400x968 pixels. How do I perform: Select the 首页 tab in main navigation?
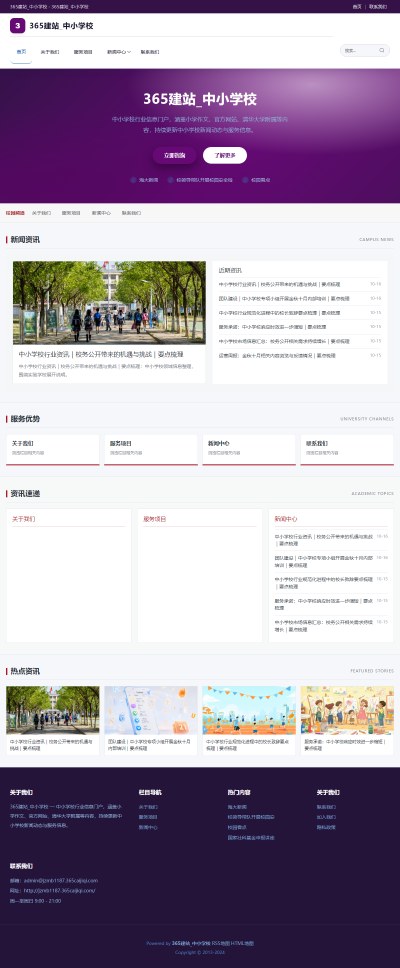[x=21, y=52]
